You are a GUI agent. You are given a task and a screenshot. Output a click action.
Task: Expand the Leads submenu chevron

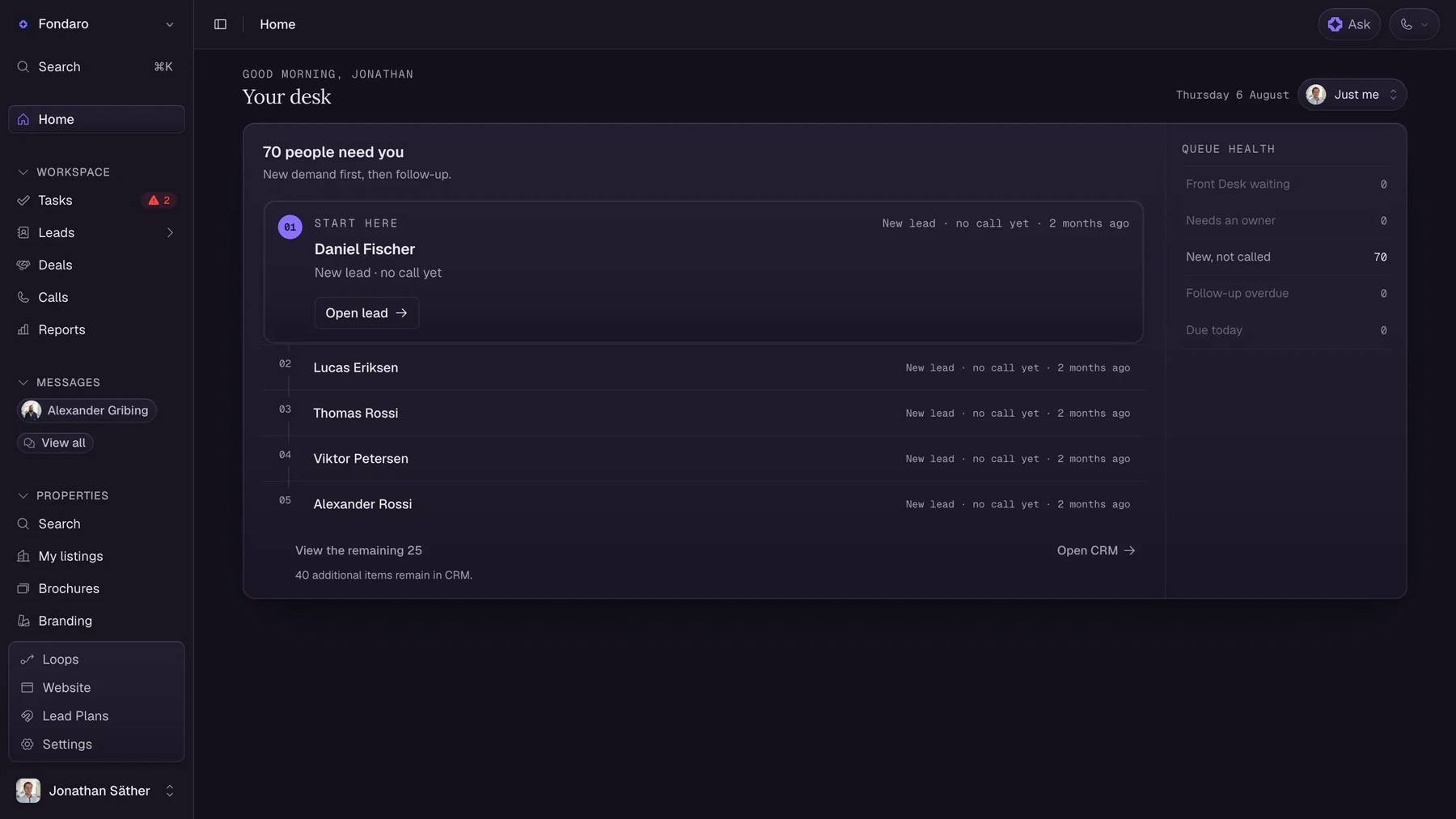pyautogui.click(x=170, y=233)
